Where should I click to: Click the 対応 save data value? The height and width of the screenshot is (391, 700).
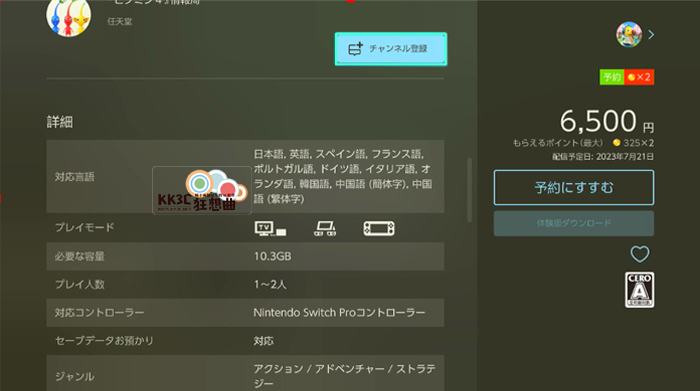(x=263, y=341)
